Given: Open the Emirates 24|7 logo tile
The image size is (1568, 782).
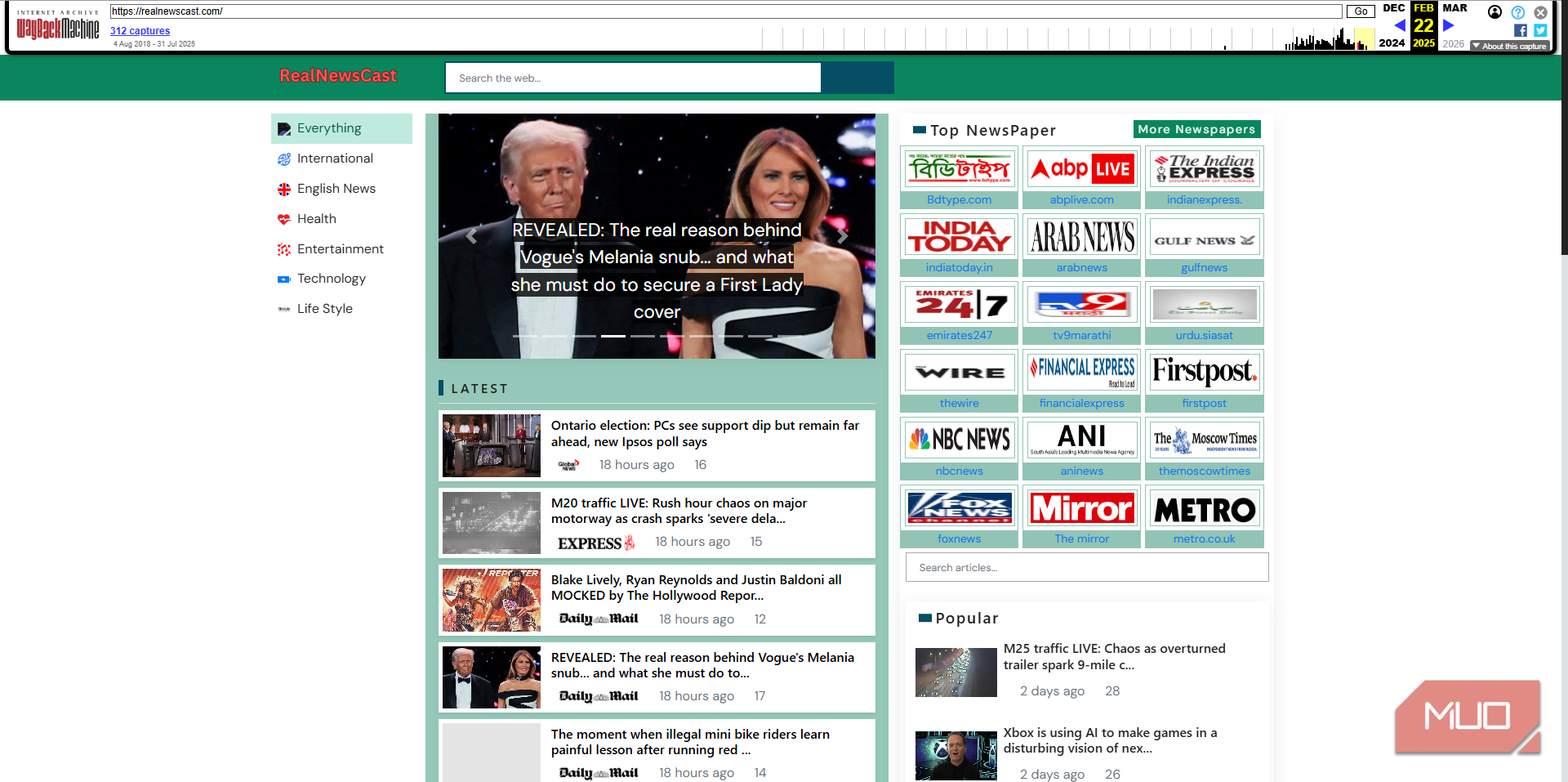Looking at the screenshot, I should coord(959,305).
